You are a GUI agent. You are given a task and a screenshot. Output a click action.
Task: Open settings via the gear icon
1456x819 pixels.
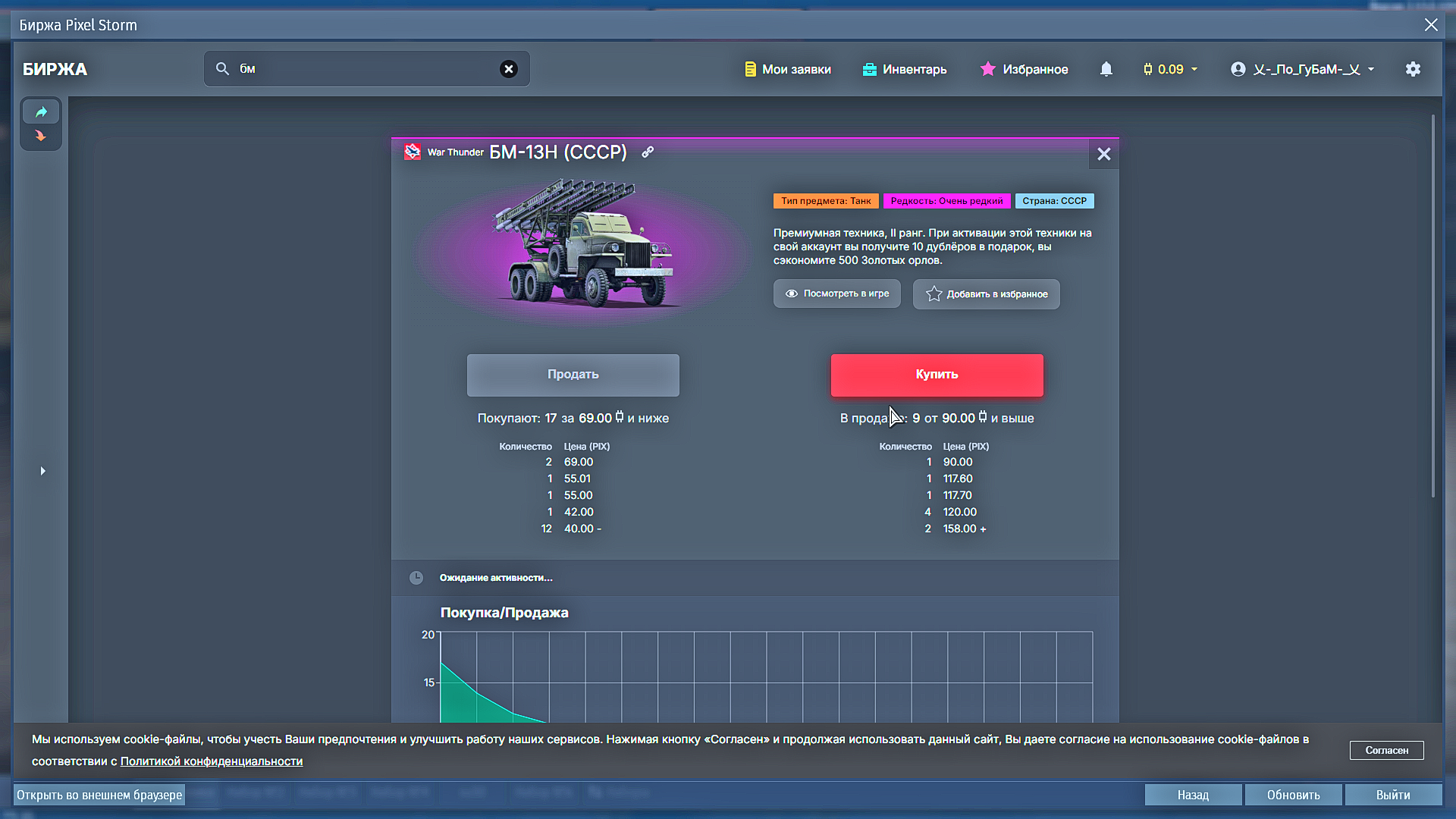point(1413,69)
